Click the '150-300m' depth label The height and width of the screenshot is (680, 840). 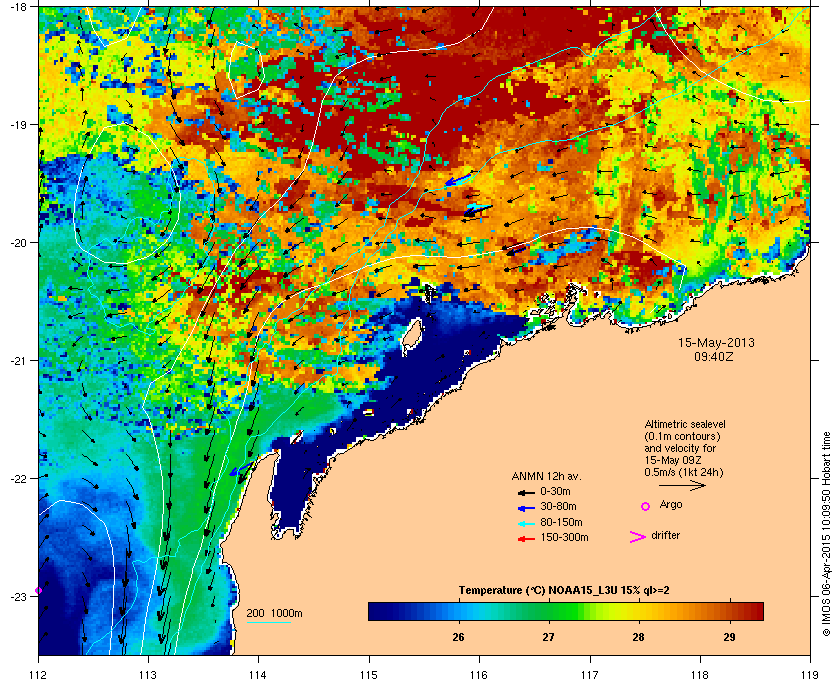pyautogui.click(x=564, y=537)
